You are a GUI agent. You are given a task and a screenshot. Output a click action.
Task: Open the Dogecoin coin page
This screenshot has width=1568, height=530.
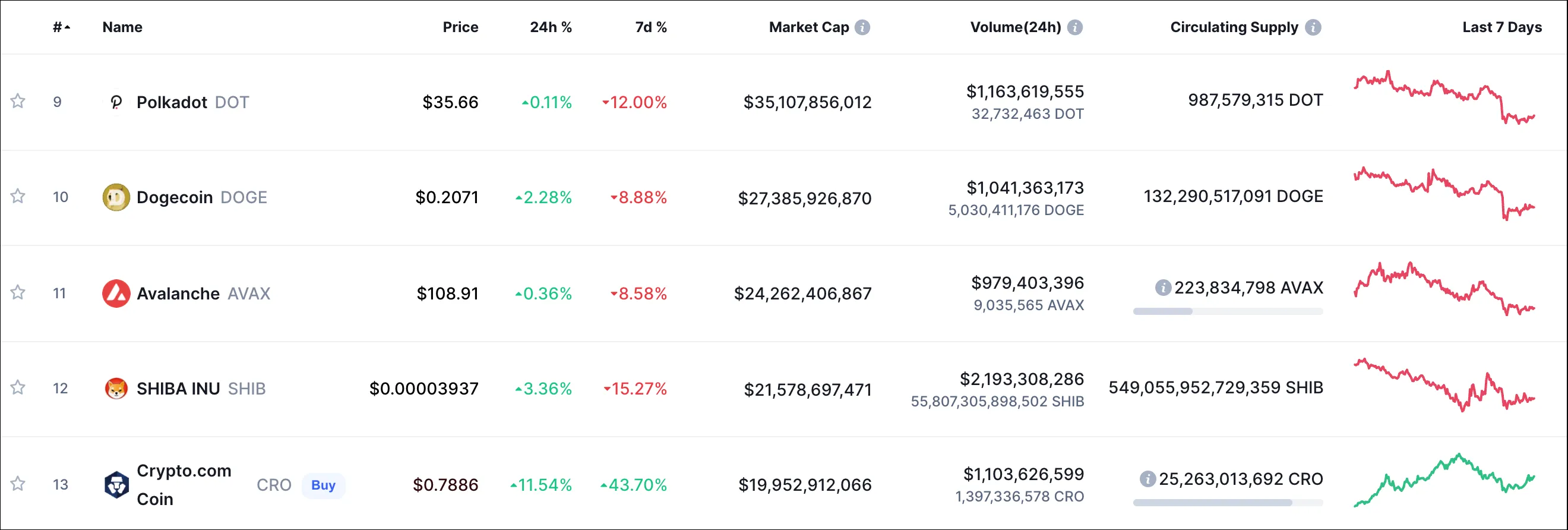[175, 197]
